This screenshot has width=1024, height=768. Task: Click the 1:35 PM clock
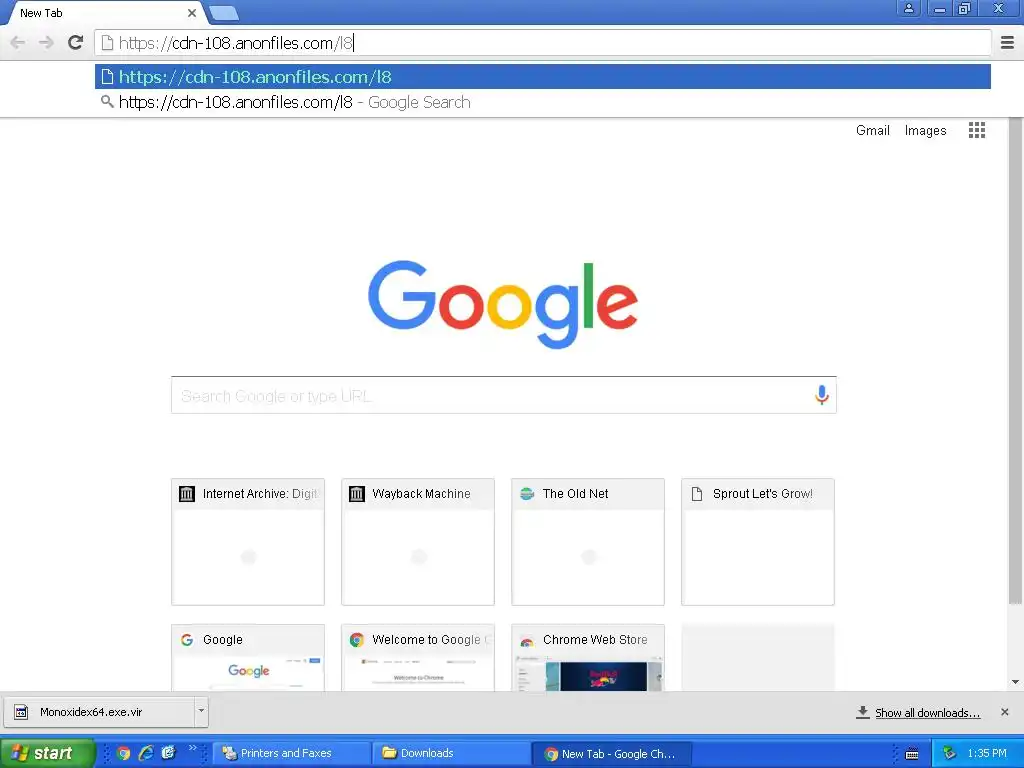(x=987, y=753)
